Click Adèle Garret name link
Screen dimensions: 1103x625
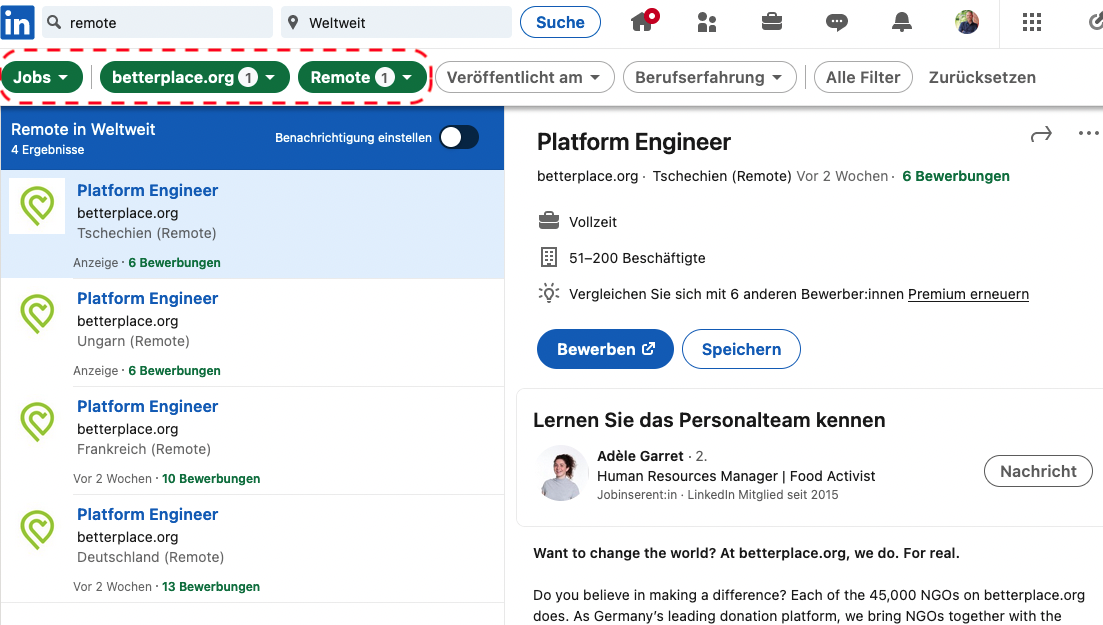coord(640,456)
